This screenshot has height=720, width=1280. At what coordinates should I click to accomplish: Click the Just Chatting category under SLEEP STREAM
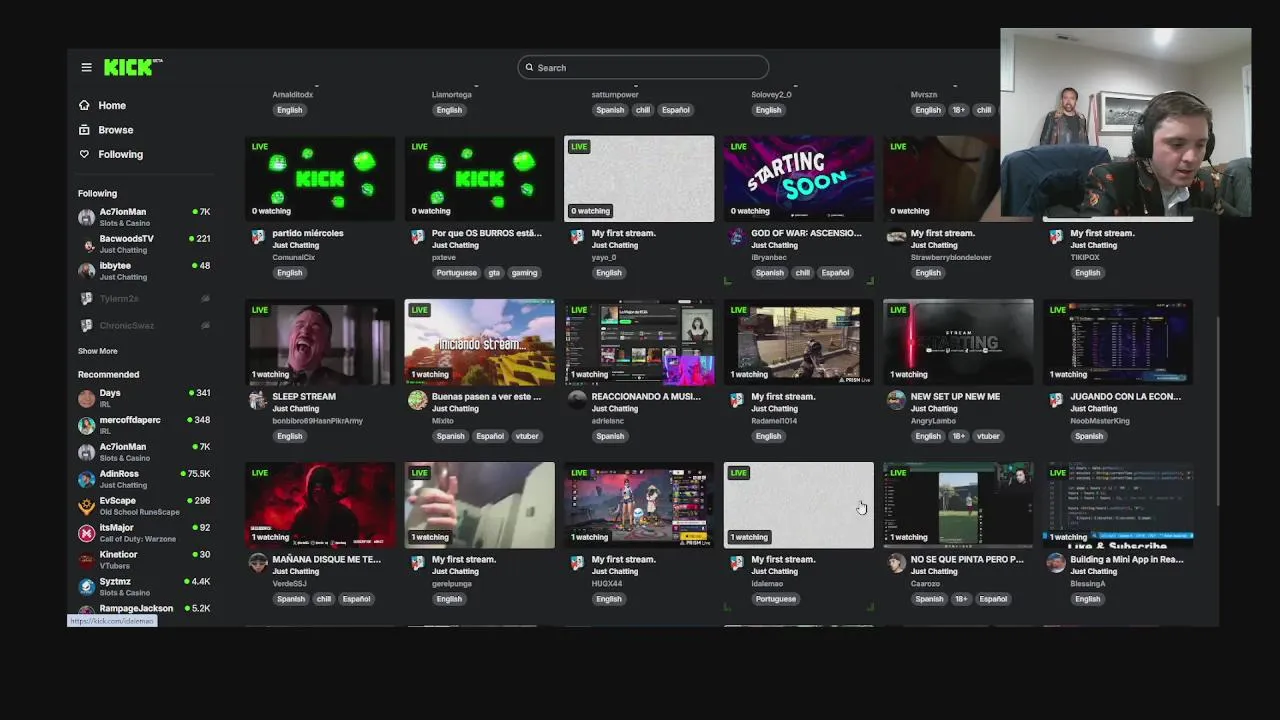click(x=296, y=408)
